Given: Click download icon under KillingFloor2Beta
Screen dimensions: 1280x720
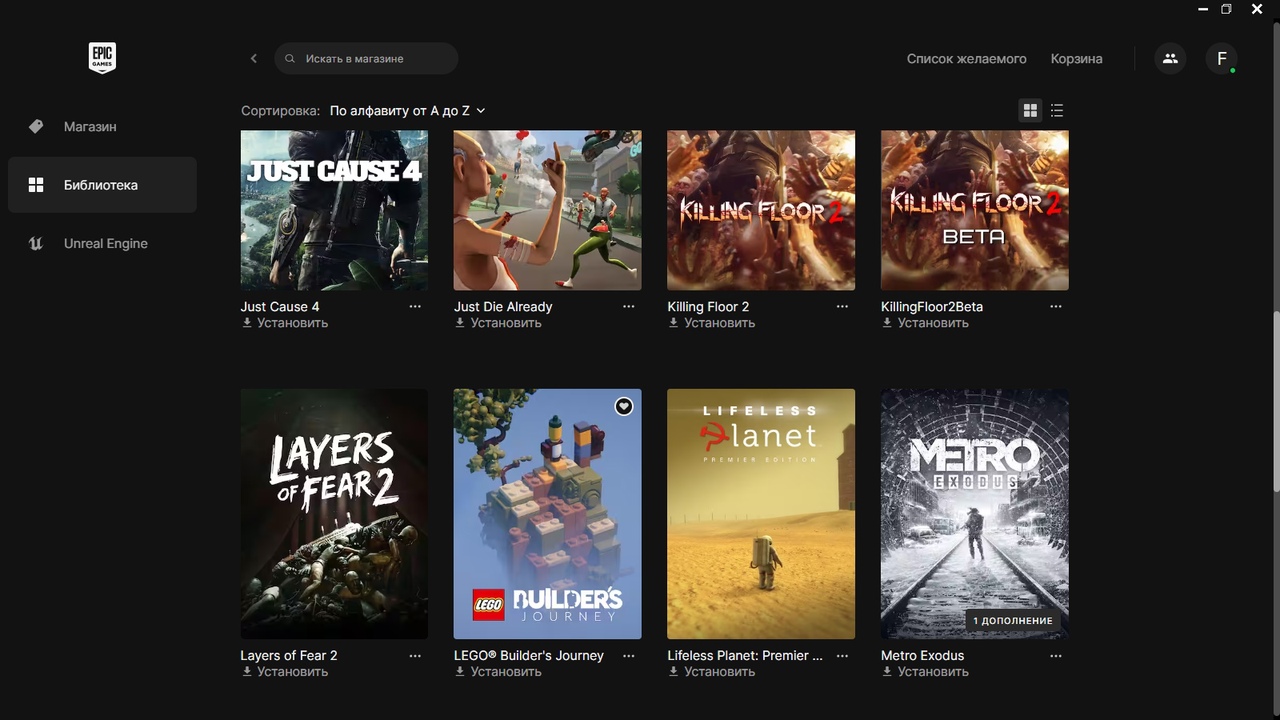Looking at the screenshot, I should point(887,323).
